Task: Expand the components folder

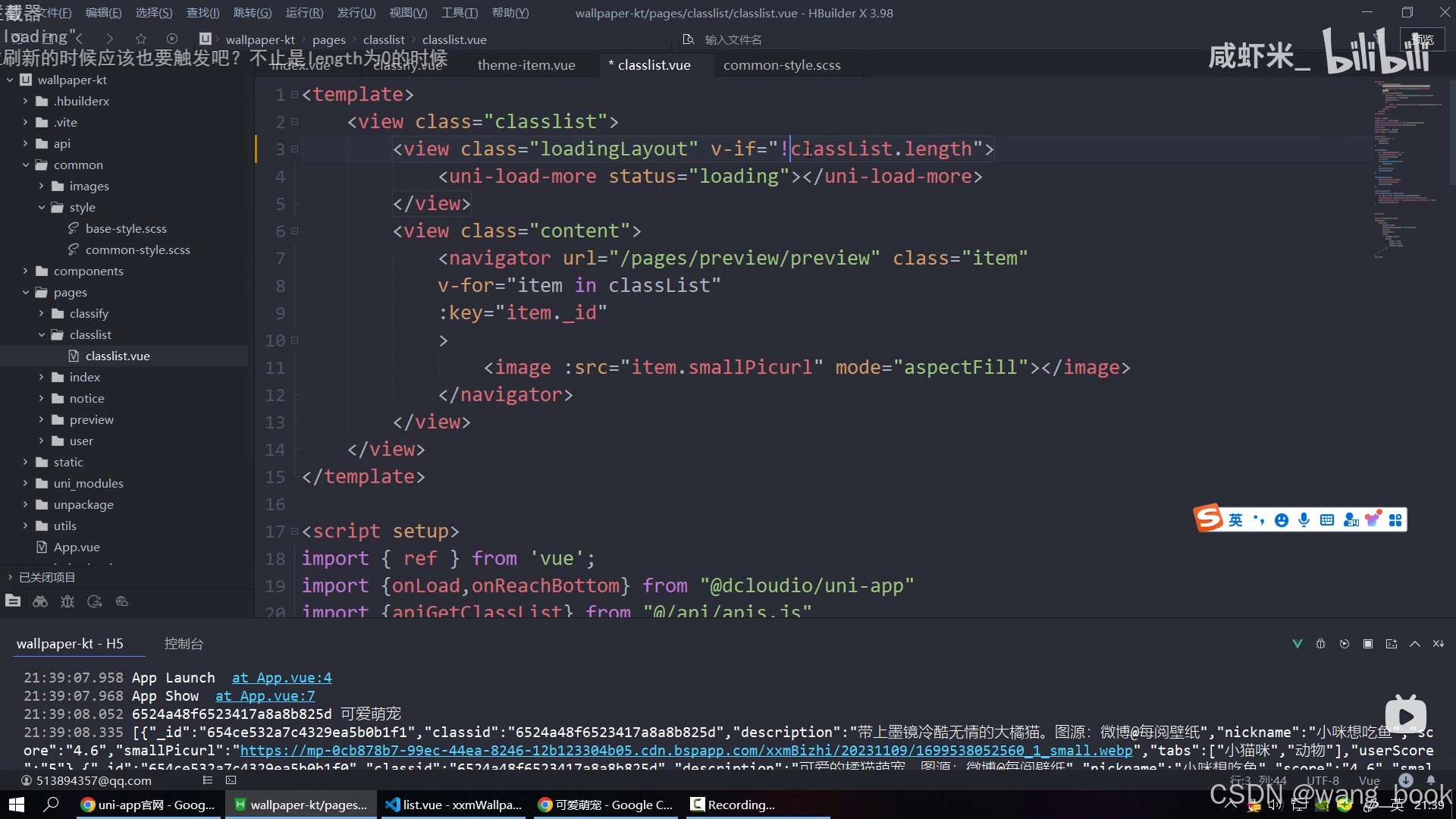Action: (x=25, y=271)
